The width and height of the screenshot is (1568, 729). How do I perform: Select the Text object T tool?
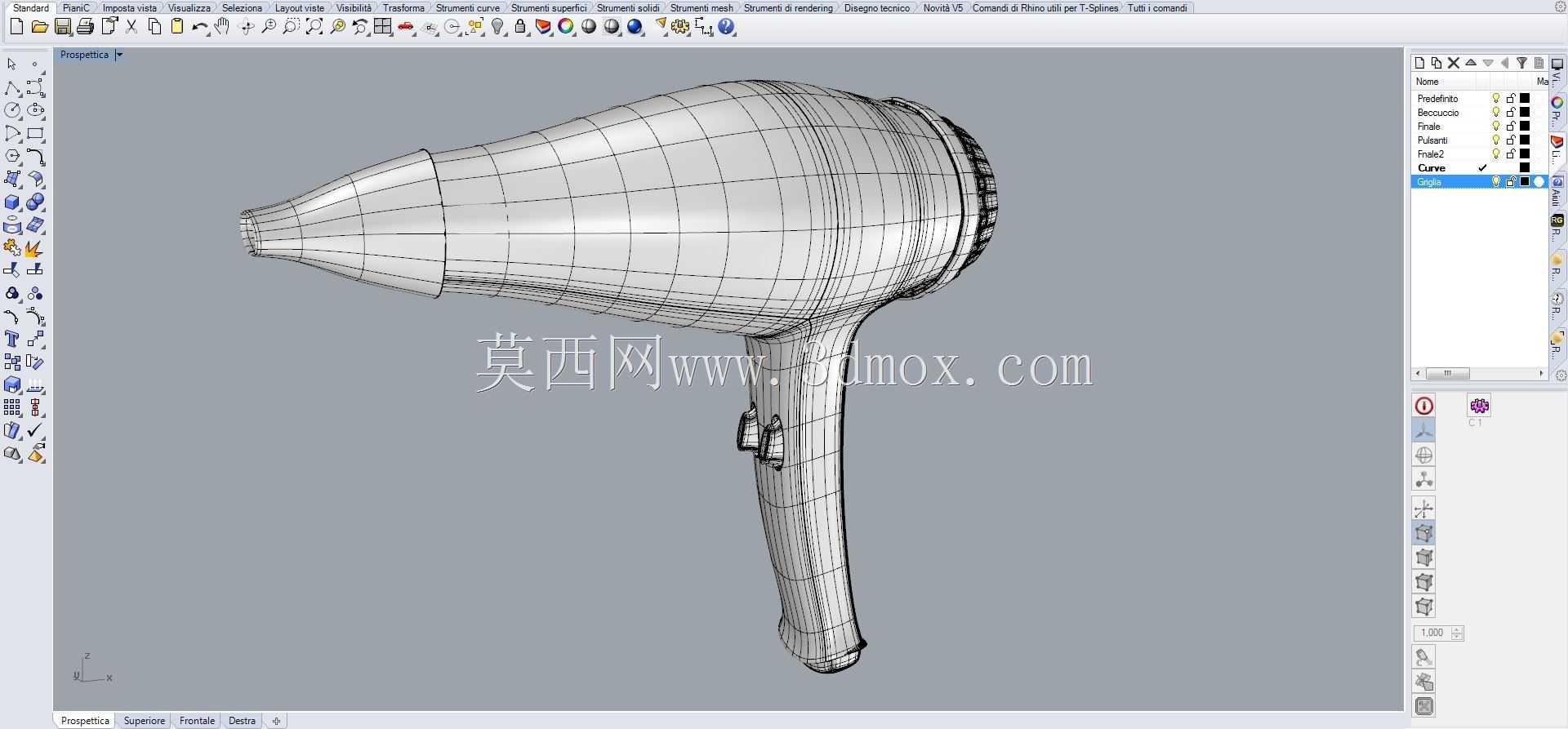12,339
